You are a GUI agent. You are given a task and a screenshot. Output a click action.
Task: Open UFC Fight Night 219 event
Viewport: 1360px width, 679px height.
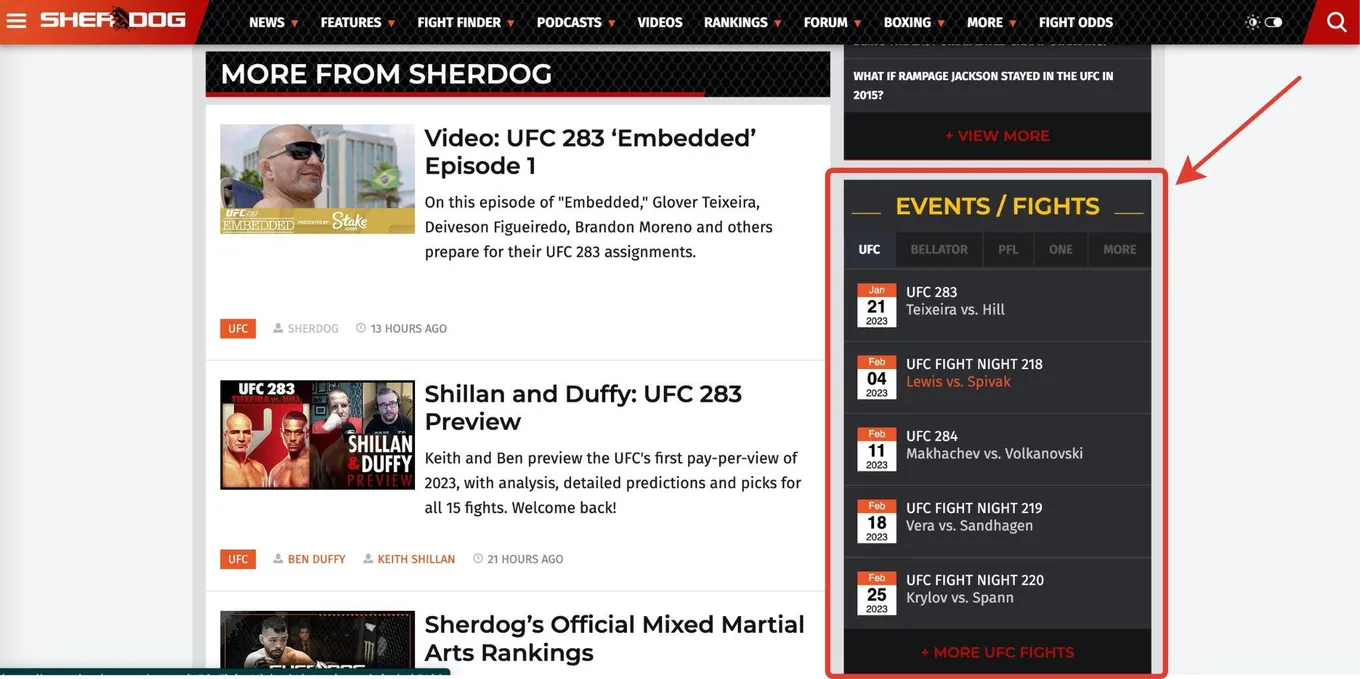coord(997,521)
